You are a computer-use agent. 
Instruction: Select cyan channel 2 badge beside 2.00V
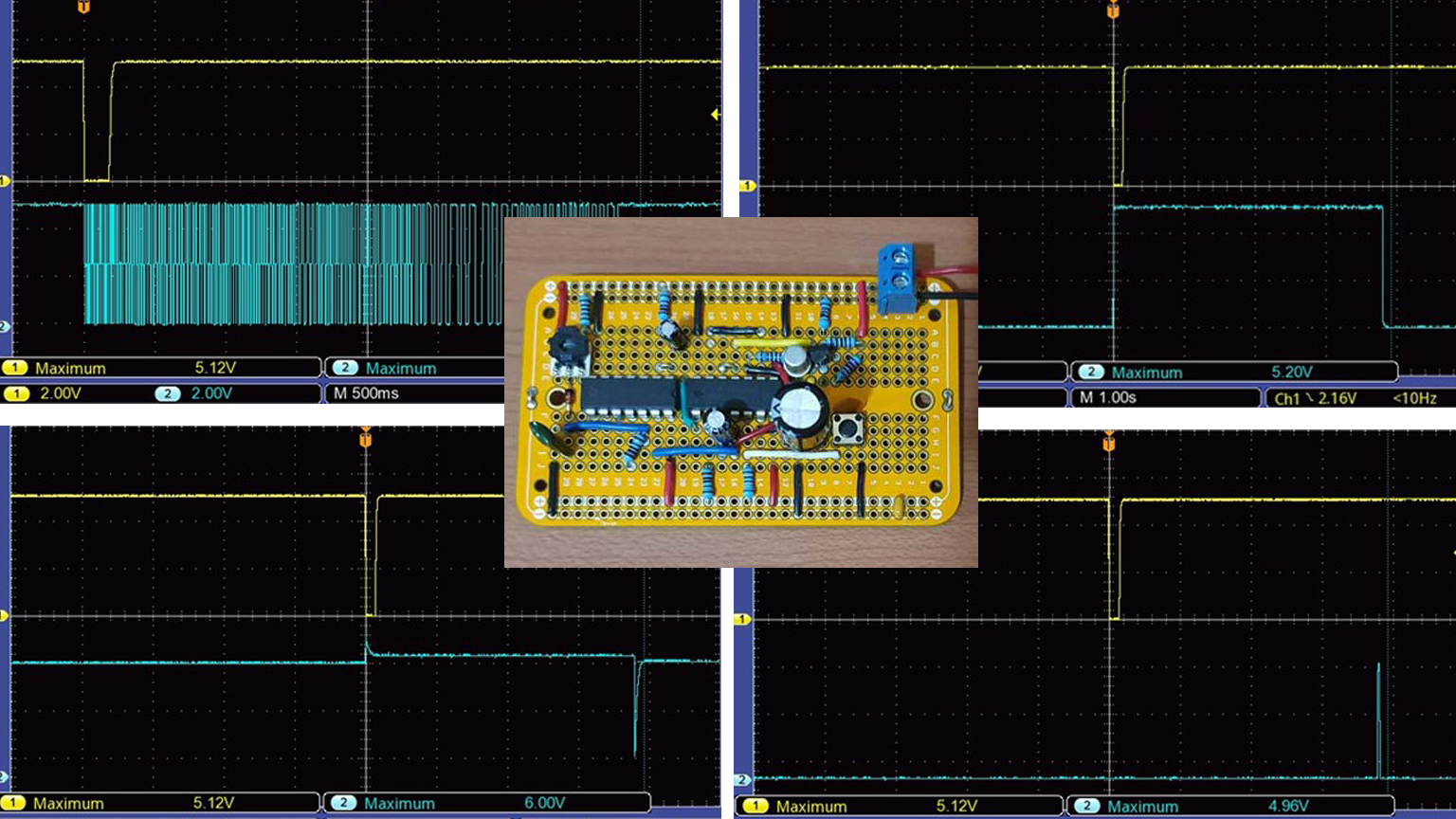[x=167, y=393]
